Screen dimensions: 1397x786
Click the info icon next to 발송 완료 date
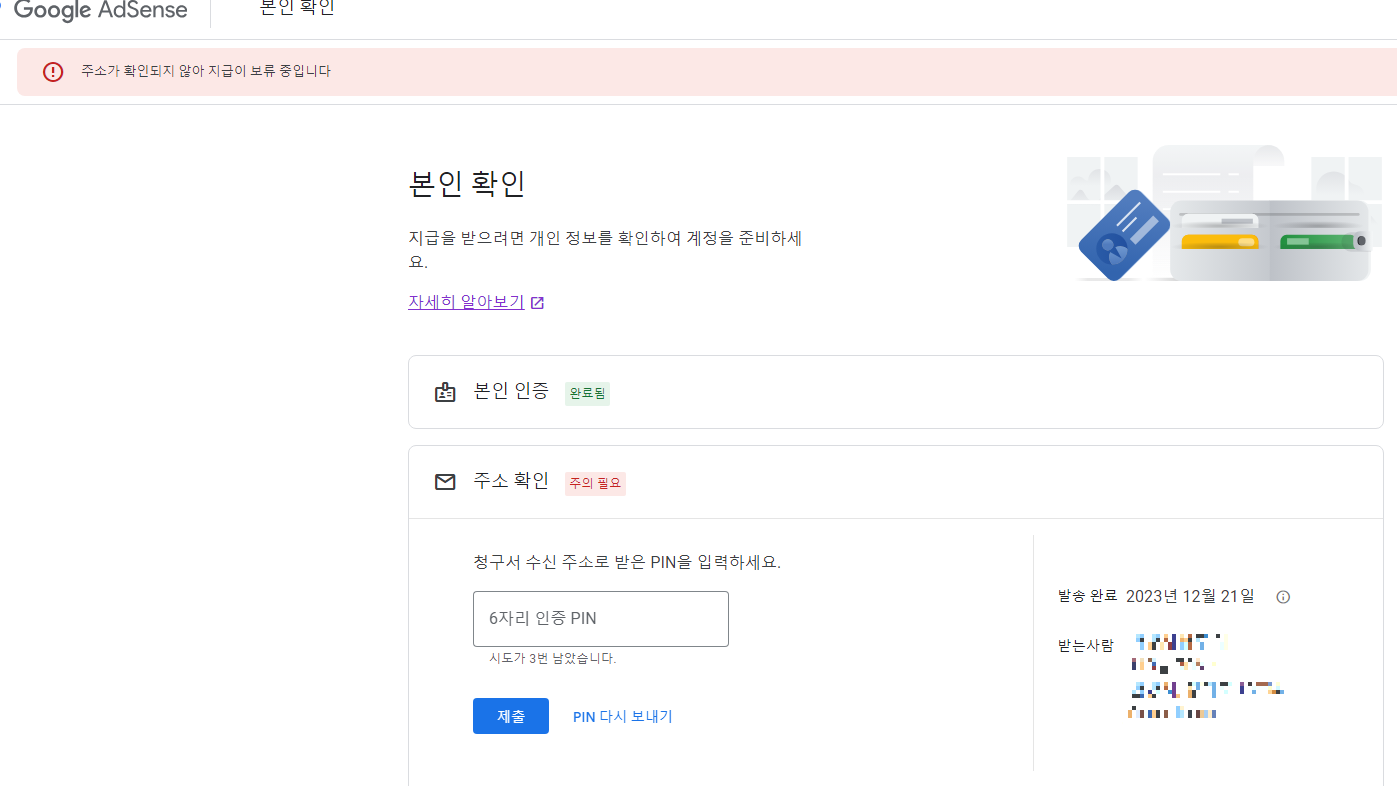[x=1283, y=596]
